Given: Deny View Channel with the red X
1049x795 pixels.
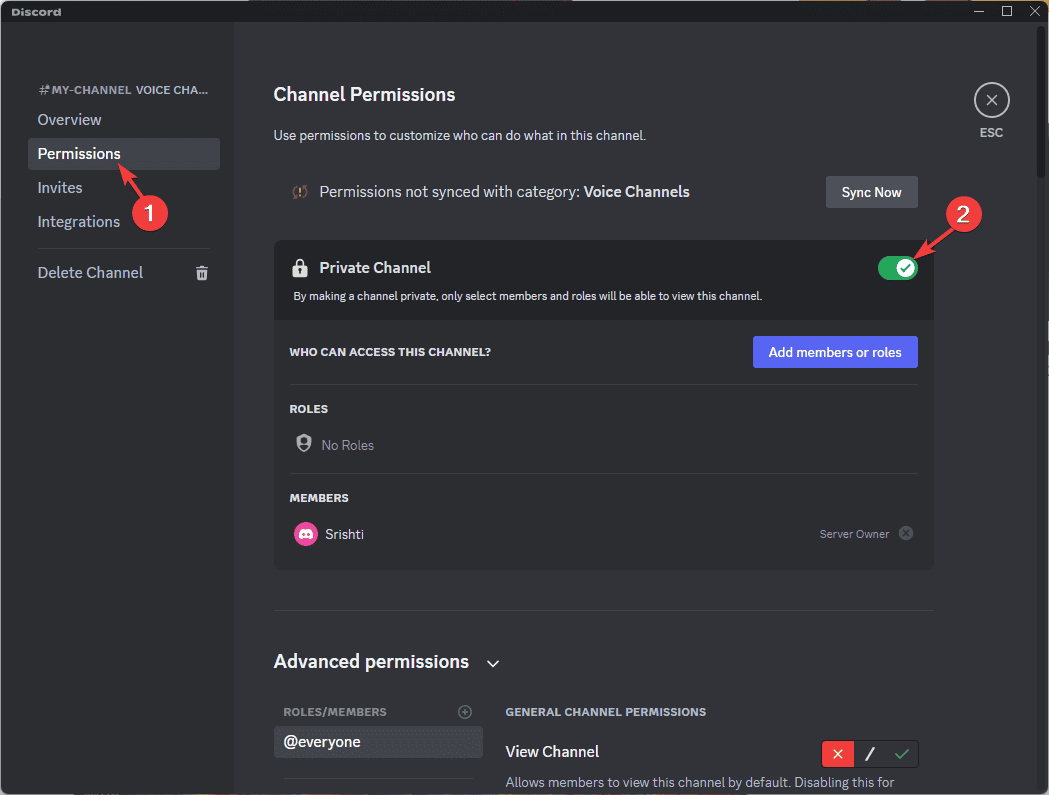Looking at the screenshot, I should click(x=837, y=753).
